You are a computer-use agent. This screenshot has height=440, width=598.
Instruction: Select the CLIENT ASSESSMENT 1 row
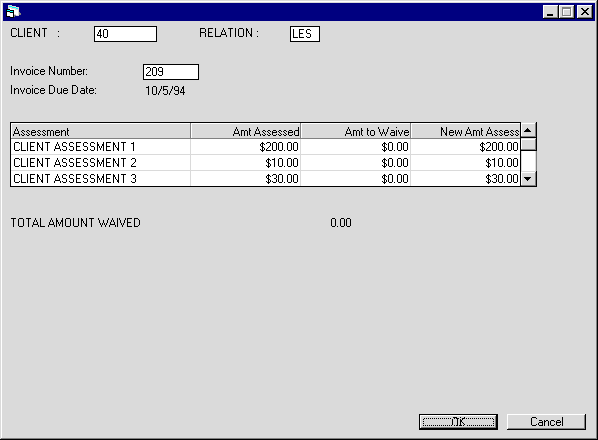coord(265,147)
